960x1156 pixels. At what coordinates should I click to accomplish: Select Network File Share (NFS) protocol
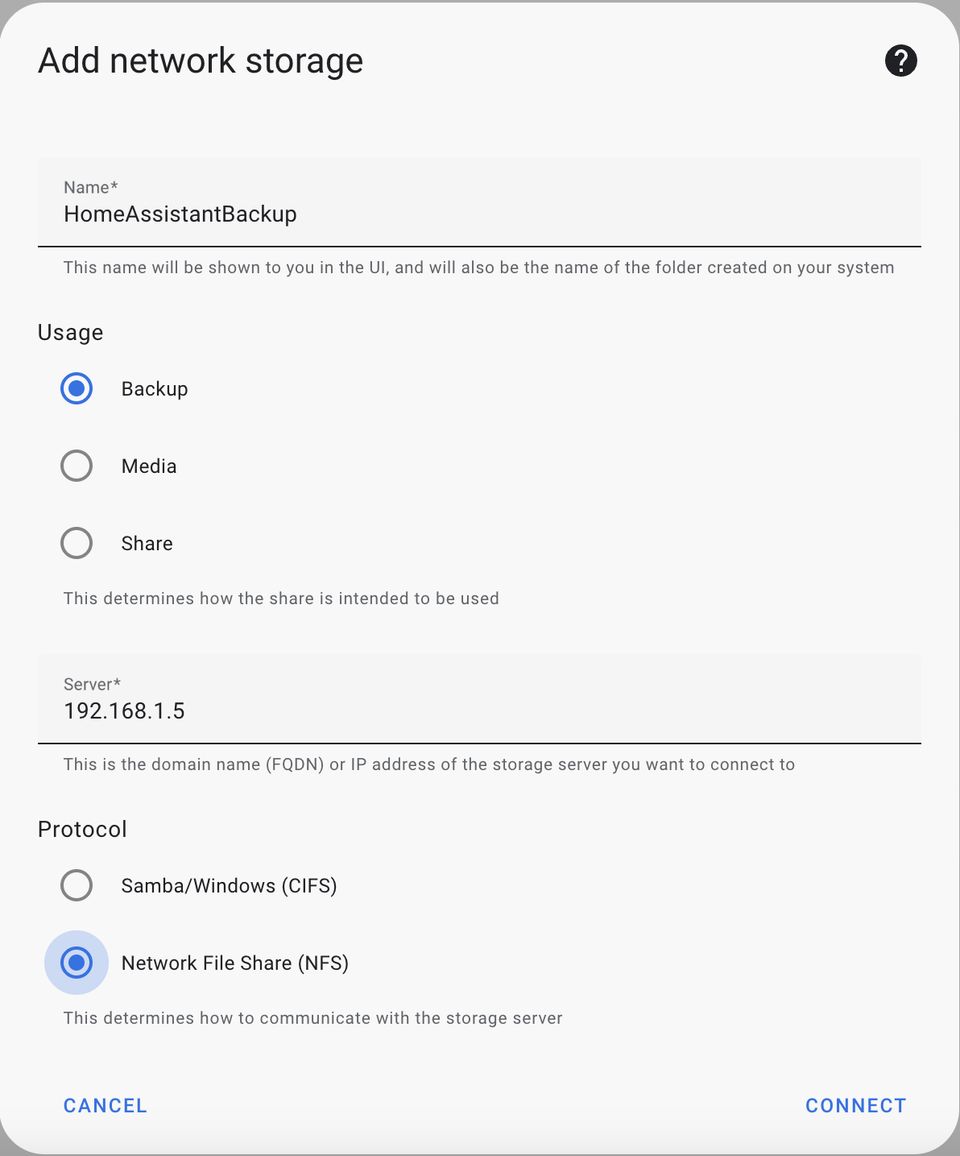pos(76,962)
